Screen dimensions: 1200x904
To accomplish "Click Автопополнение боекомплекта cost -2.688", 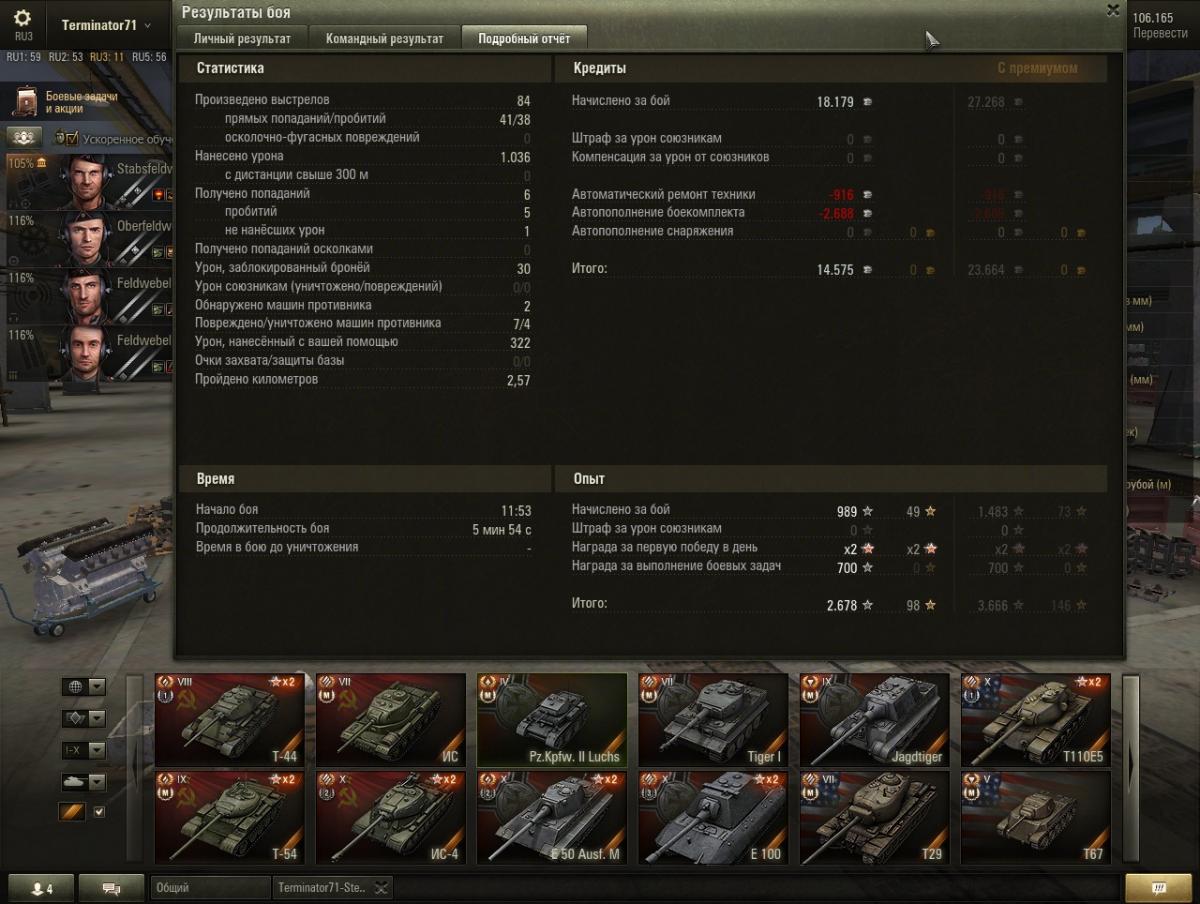I will 837,214.
